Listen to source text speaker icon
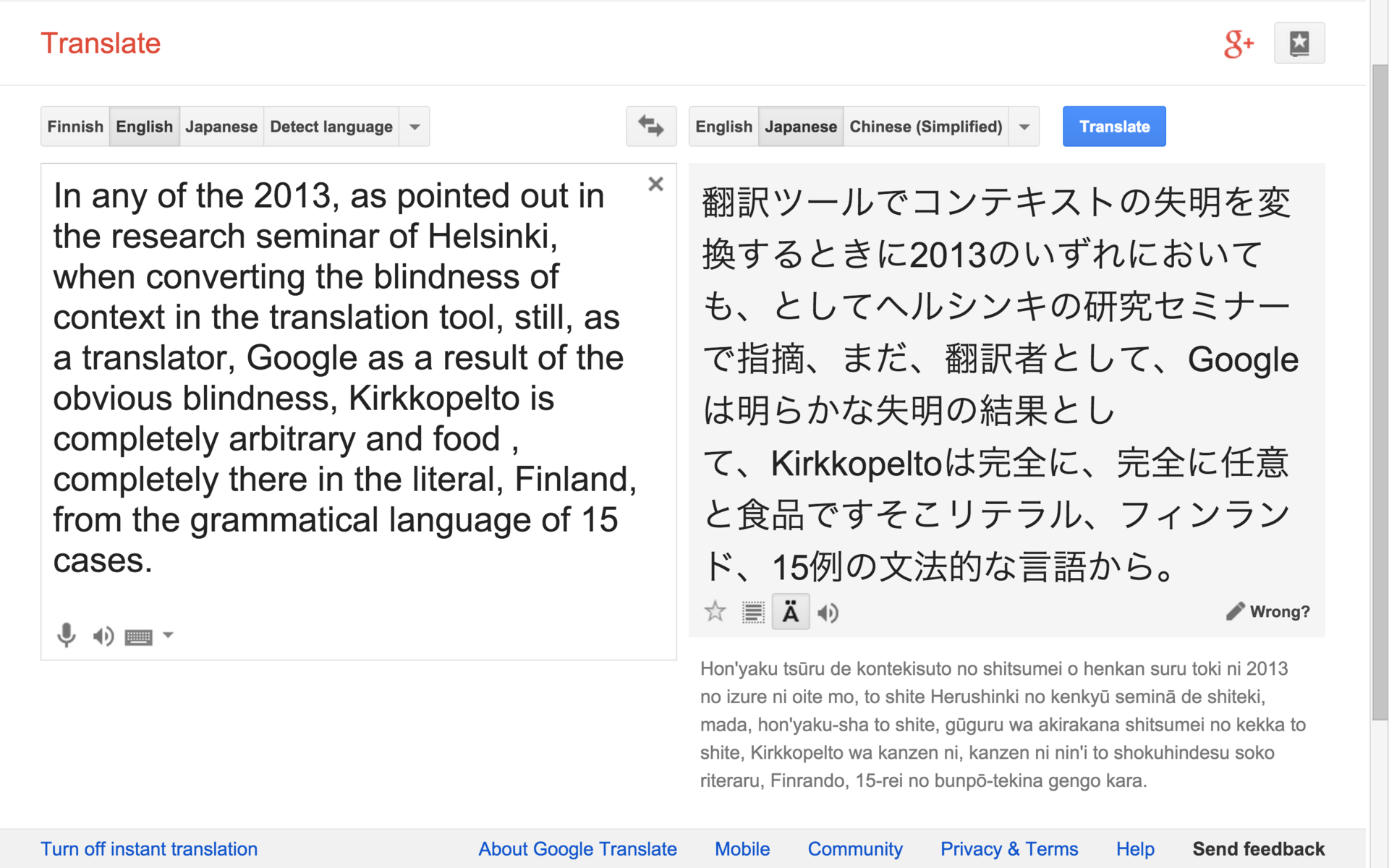Image resolution: width=1389 pixels, height=868 pixels. click(x=103, y=636)
